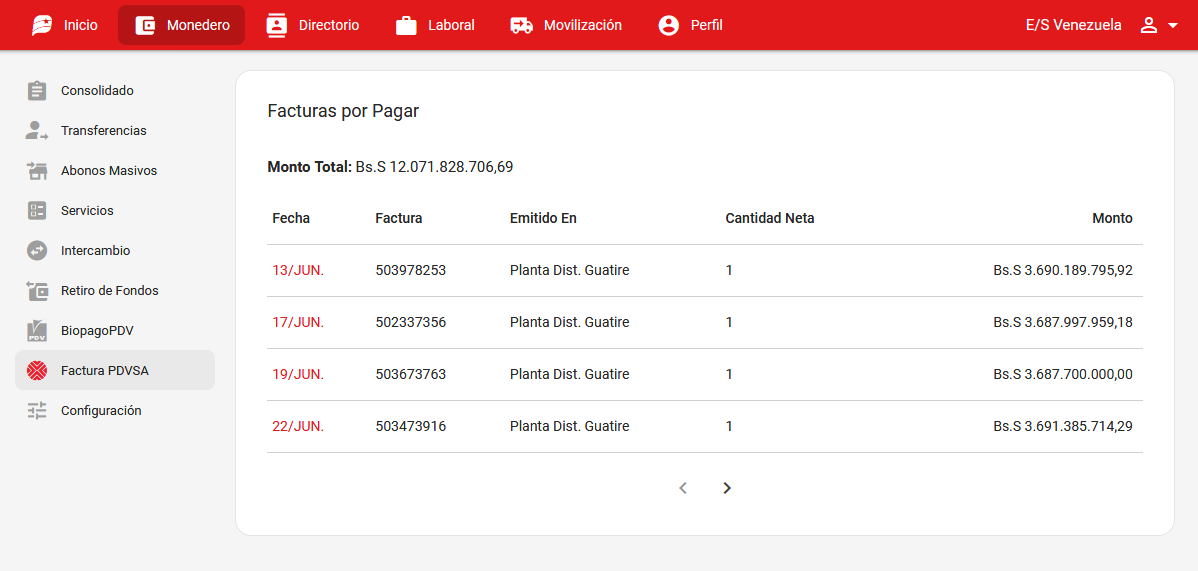Select Retiro de Fondos in the sidebar
The image size is (1198, 571).
point(115,290)
